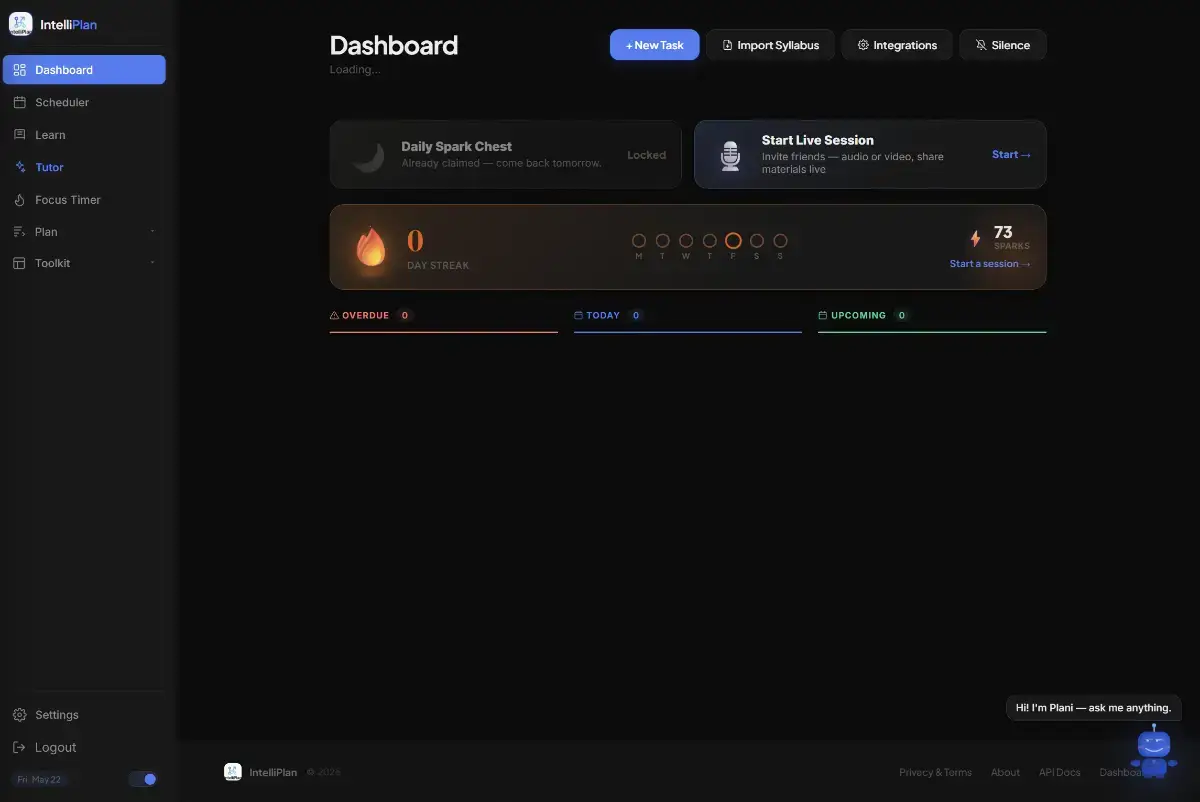Click the Overdue warning triangle icon

point(334,315)
